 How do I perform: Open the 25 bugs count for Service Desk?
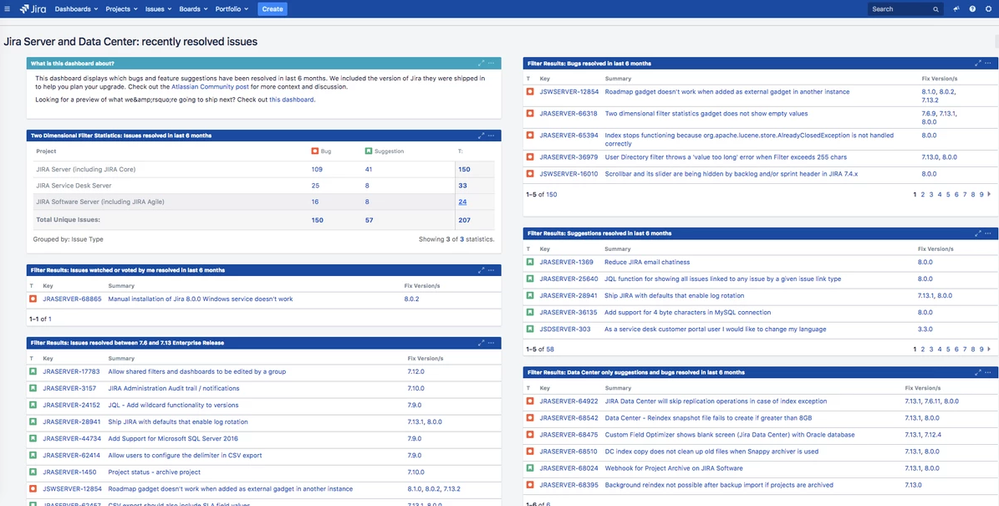tap(315, 185)
